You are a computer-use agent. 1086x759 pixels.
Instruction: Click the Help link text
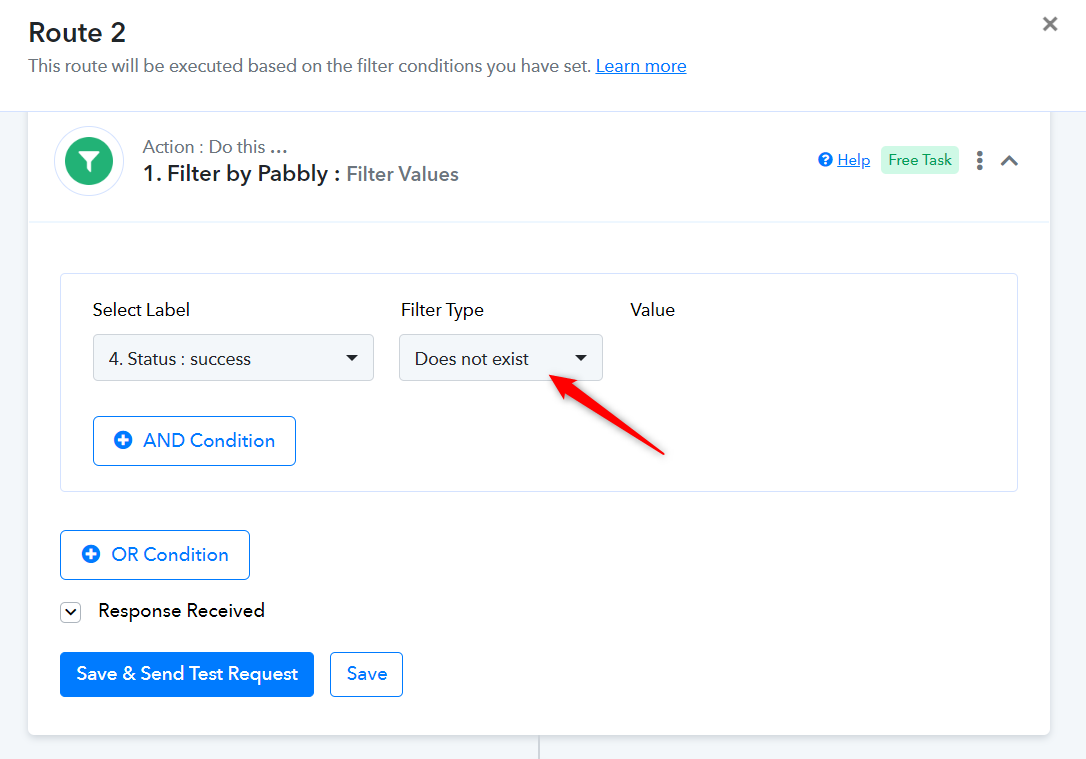click(x=853, y=160)
